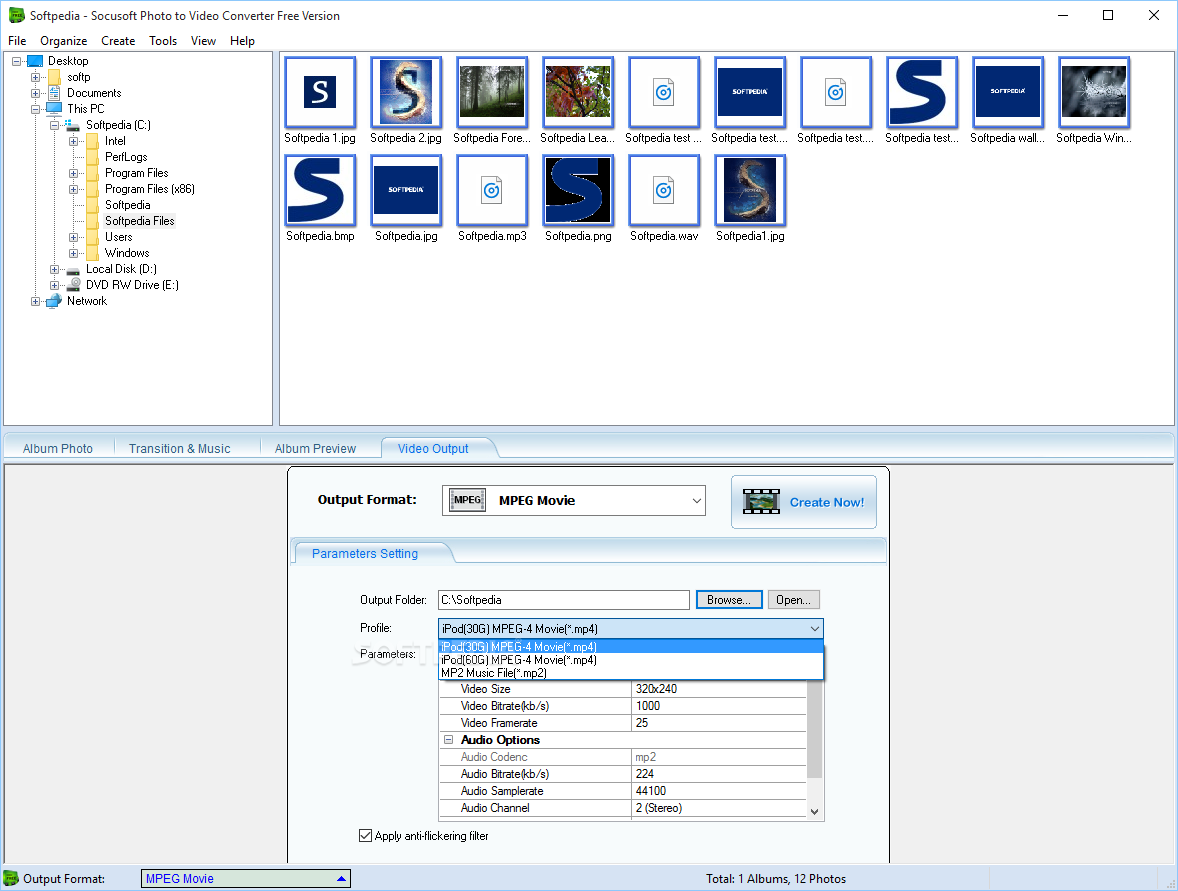
Task: Click the parameters list scroll down arrow
Action: pos(814,811)
